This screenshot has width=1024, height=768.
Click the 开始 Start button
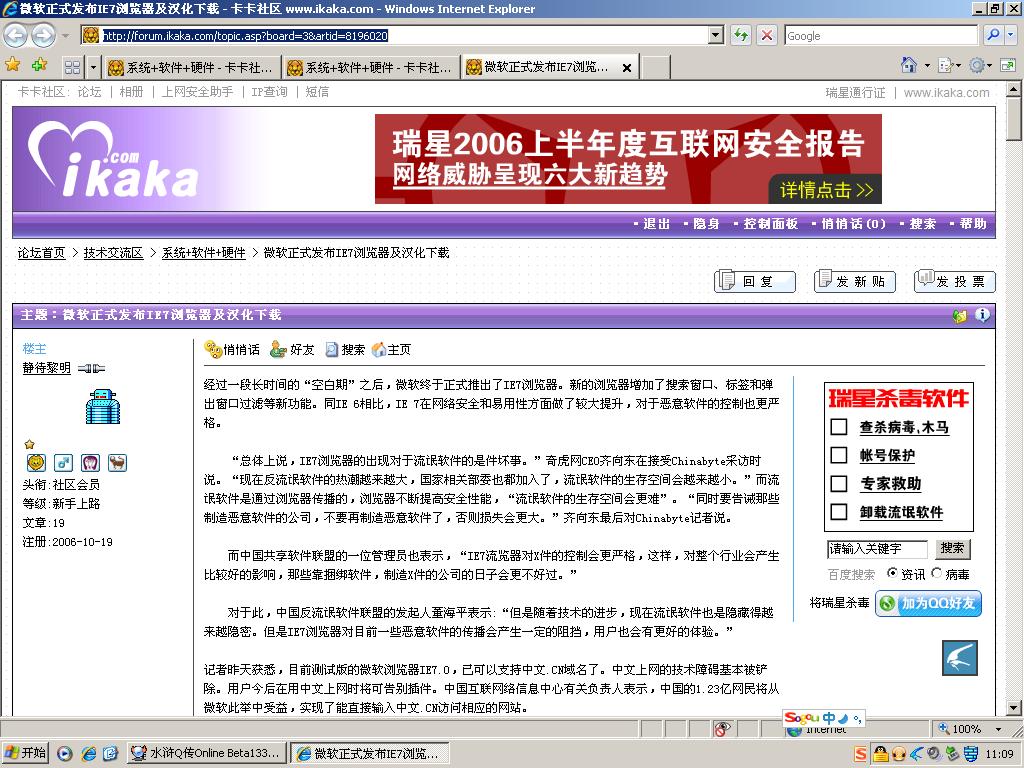point(26,753)
